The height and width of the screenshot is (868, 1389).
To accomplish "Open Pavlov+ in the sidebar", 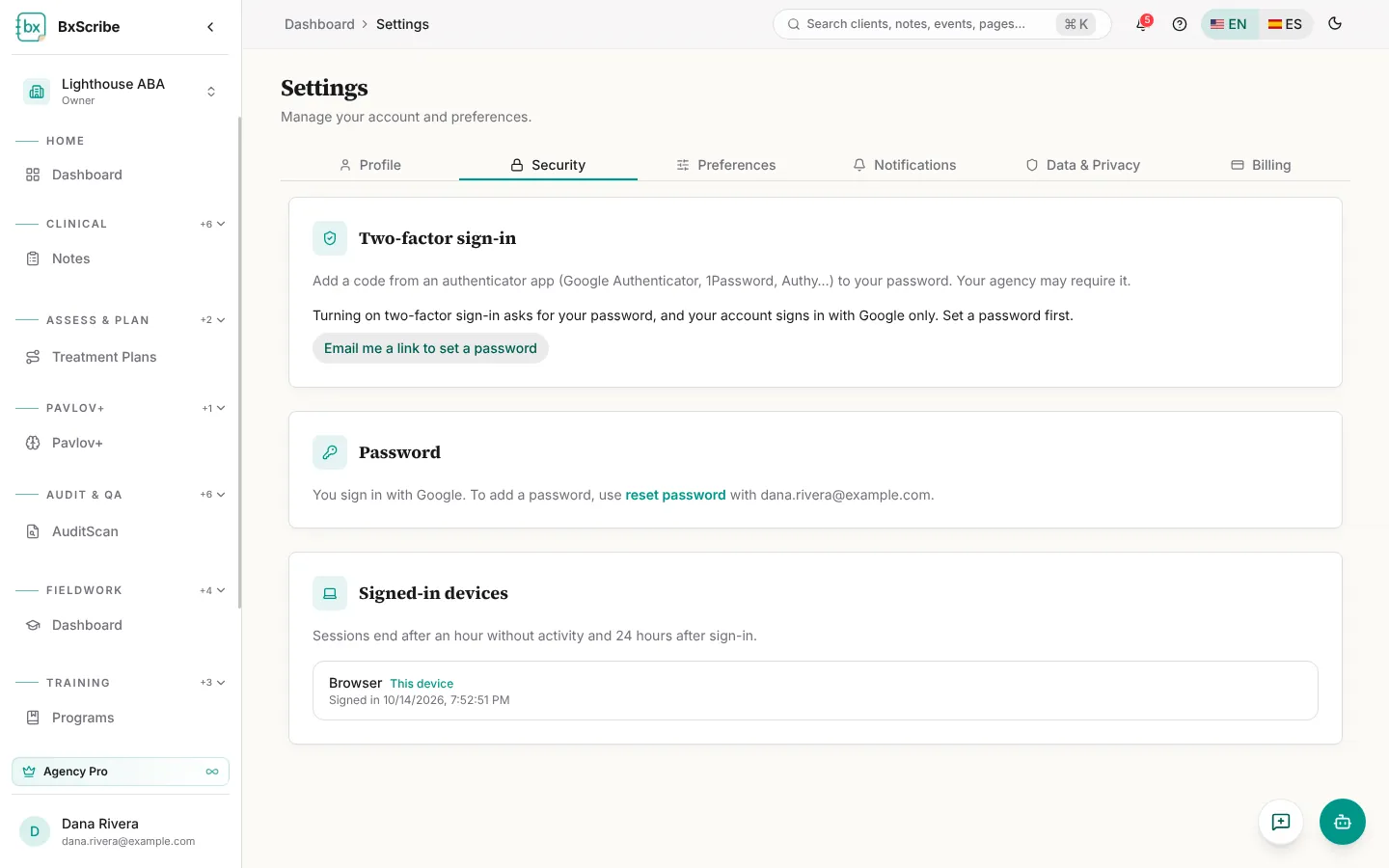I will pos(121,443).
